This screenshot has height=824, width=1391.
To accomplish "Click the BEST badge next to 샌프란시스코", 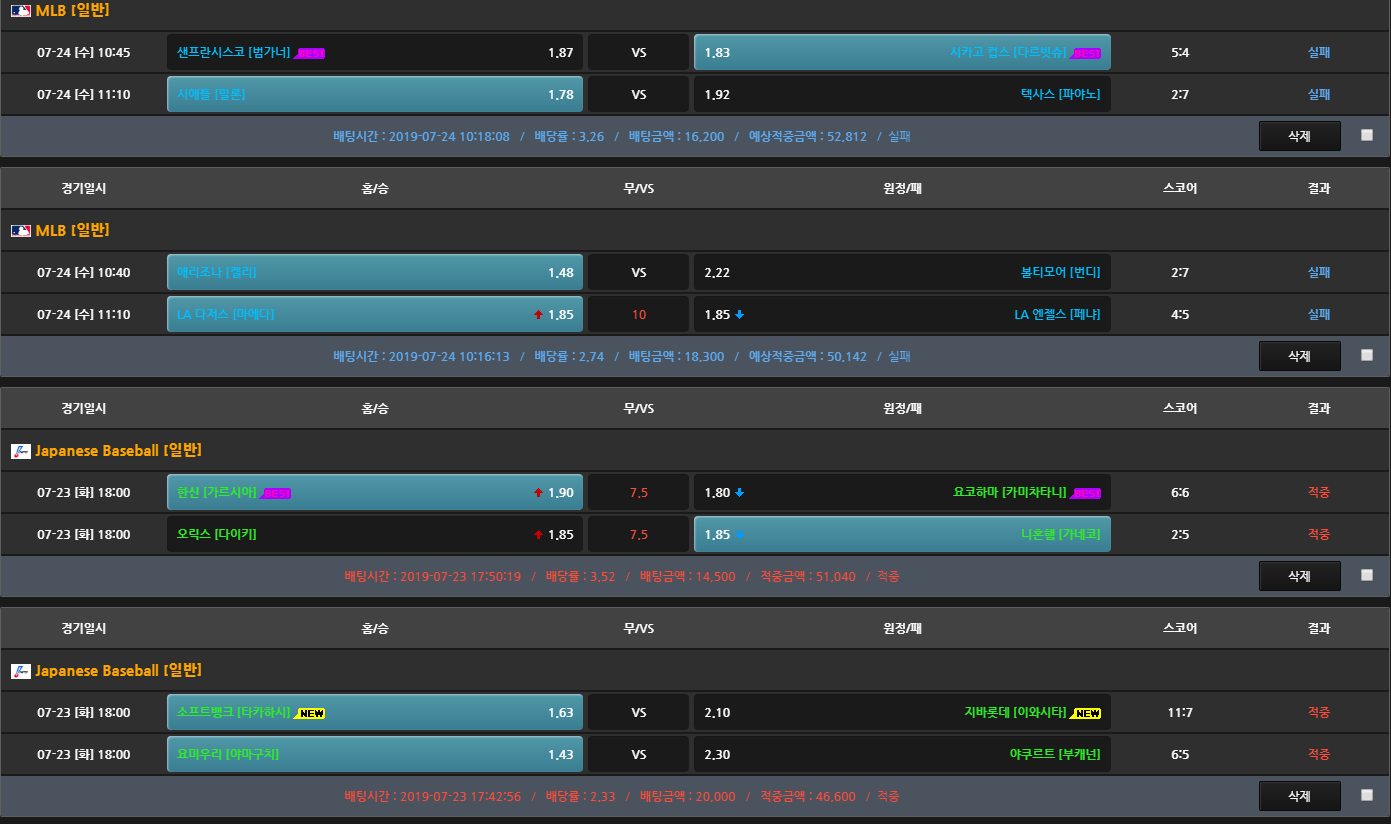I will [310, 54].
